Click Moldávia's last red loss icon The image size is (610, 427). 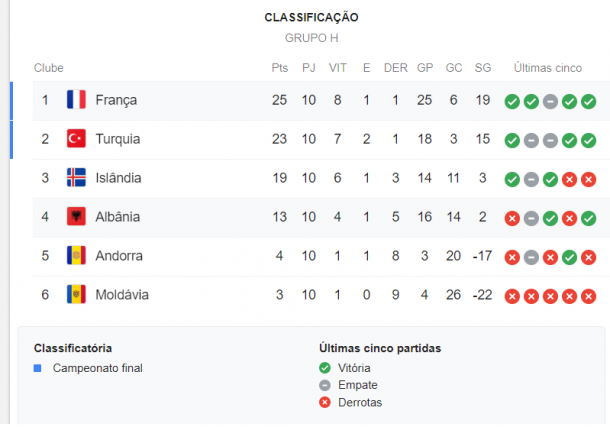coord(588,296)
